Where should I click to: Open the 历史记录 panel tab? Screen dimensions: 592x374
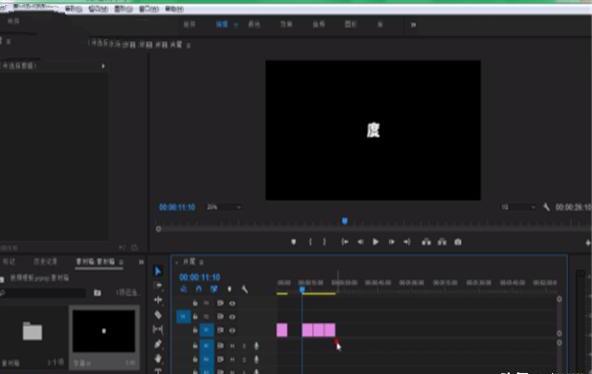click(x=45, y=262)
